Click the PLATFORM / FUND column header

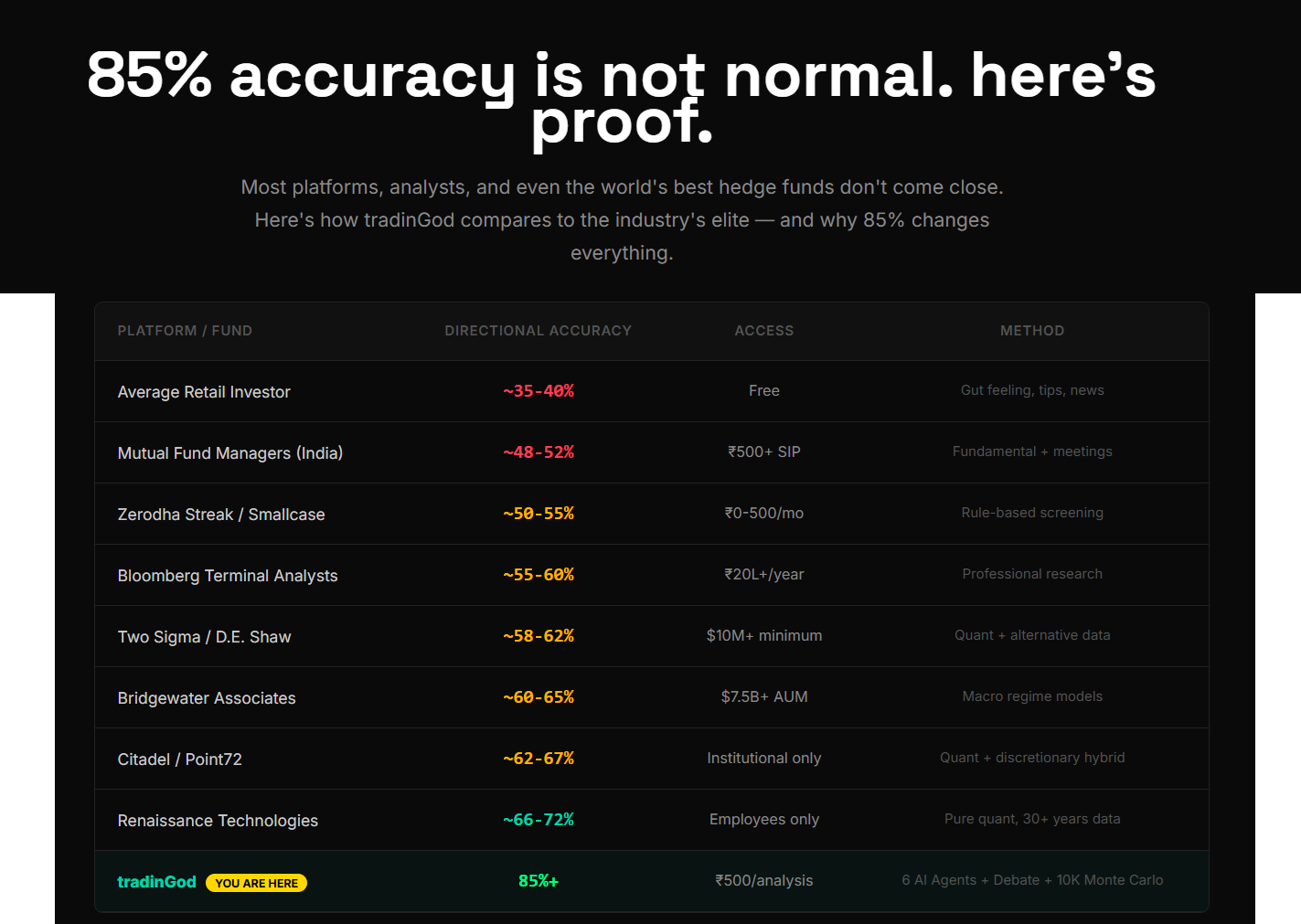[185, 331]
